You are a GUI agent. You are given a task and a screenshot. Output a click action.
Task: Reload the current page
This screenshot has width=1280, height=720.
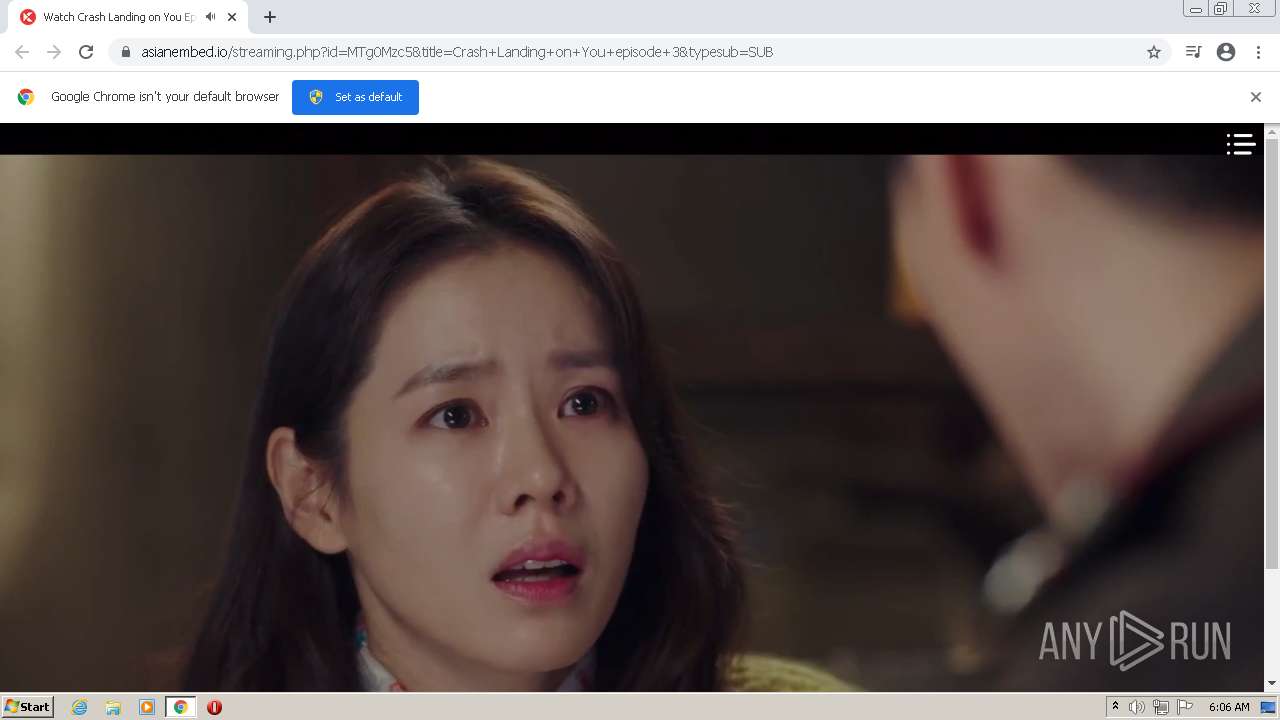pyautogui.click(x=86, y=52)
